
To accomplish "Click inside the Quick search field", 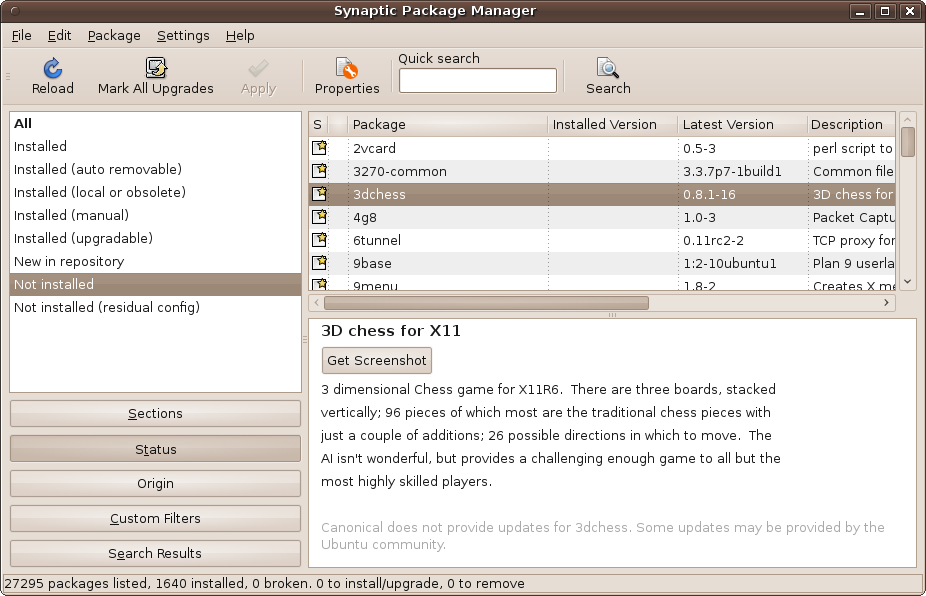I will click(x=477, y=80).
